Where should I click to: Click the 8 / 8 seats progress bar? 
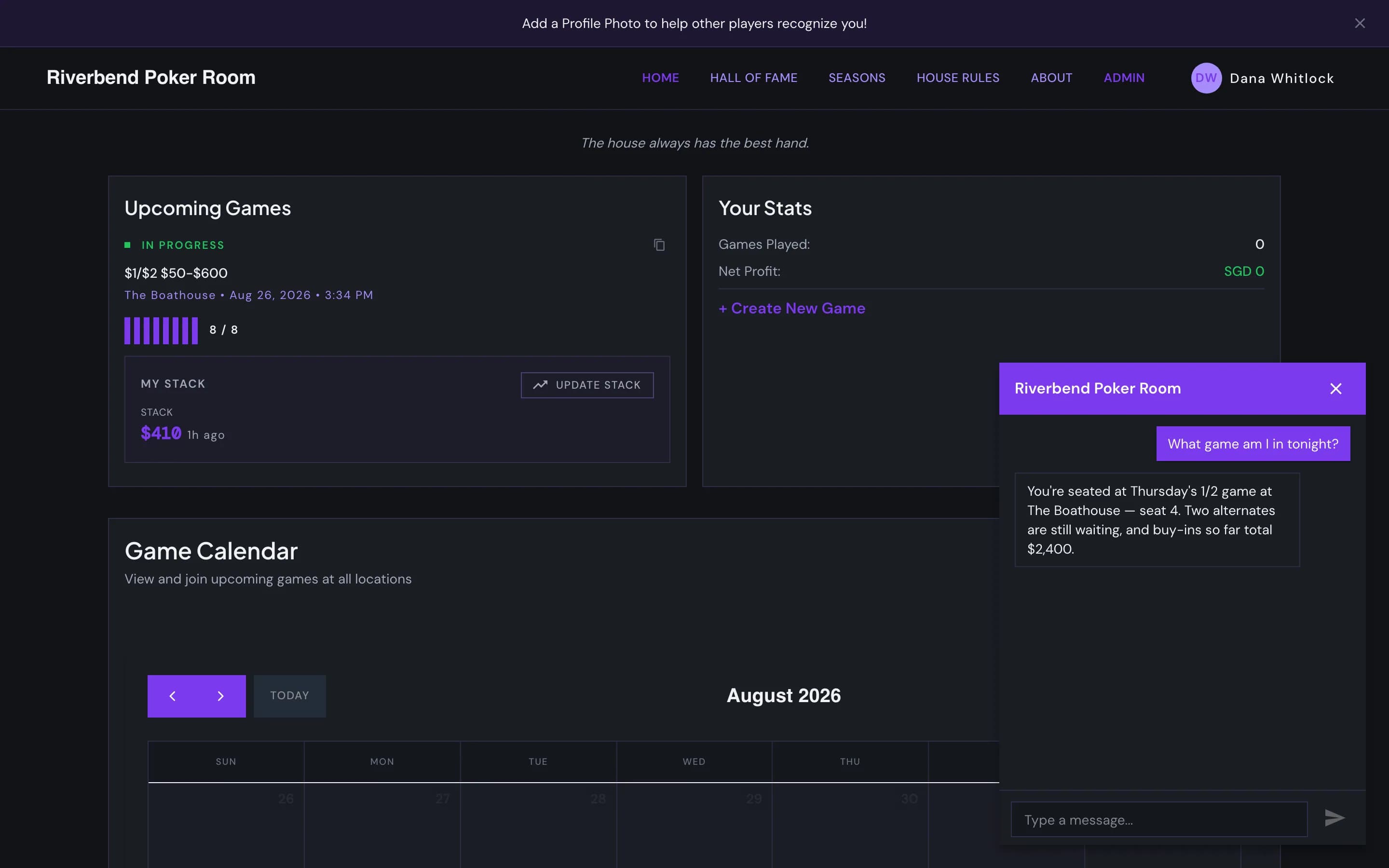[161, 331]
